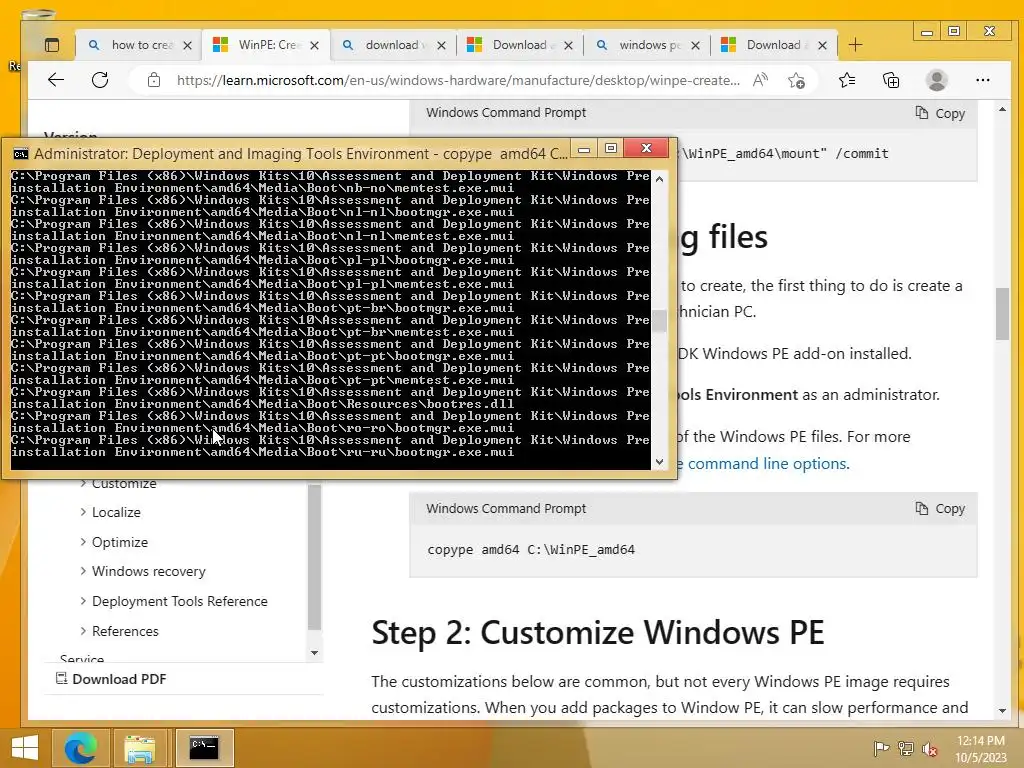View site information lock icon
The width and height of the screenshot is (1024, 768).
pos(153,80)
